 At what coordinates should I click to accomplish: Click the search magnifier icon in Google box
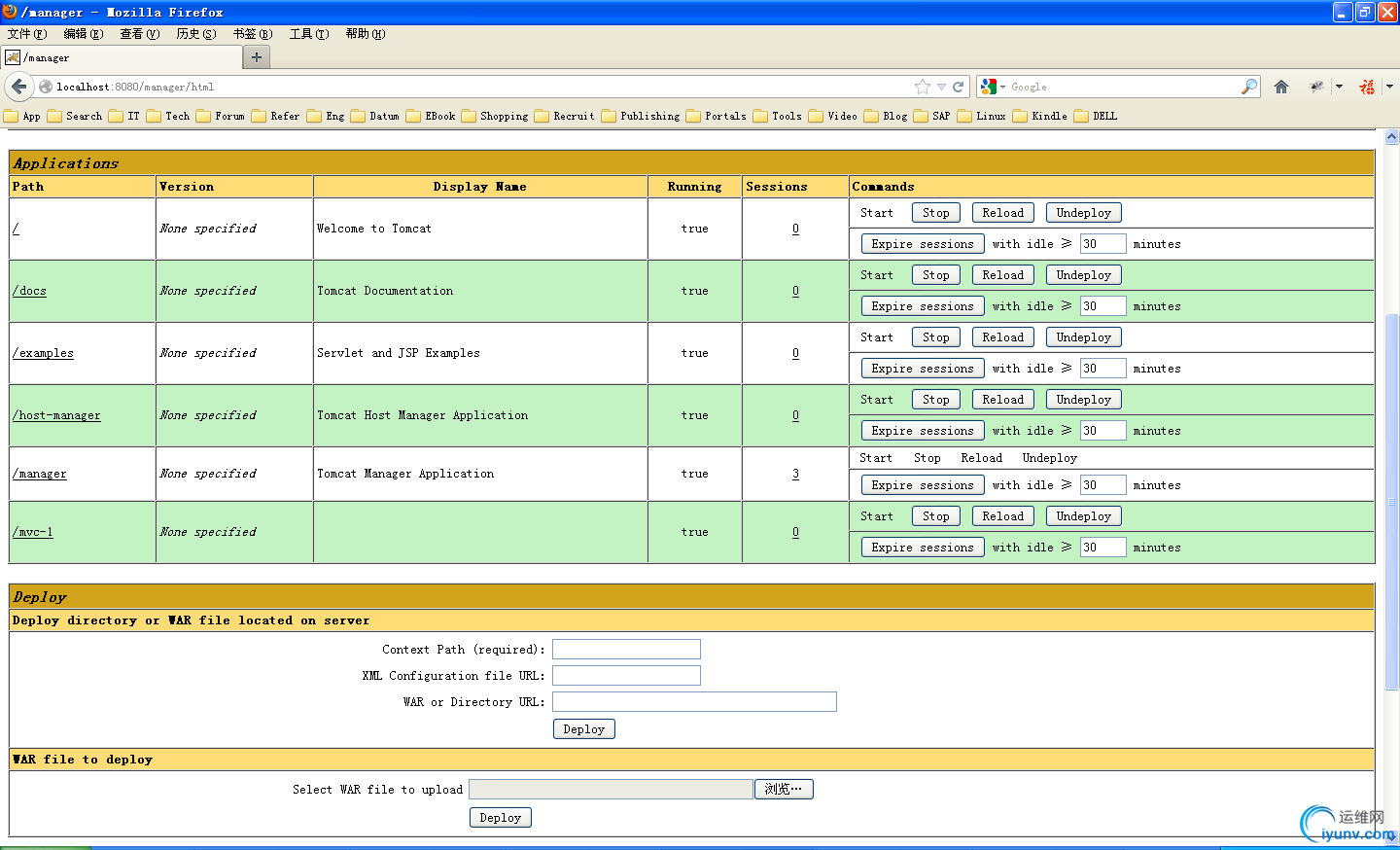1248,87
